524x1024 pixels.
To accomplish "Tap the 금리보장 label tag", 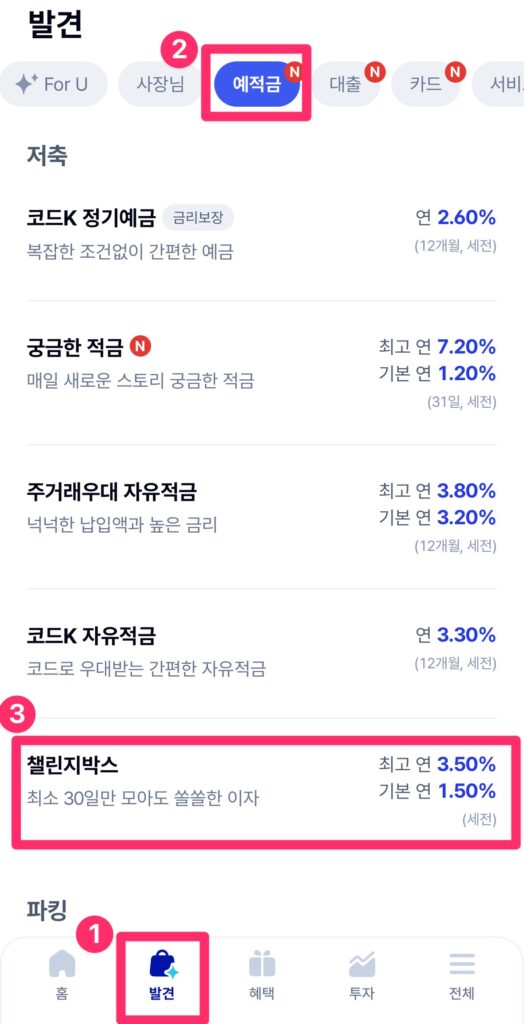I will [198, 218].
